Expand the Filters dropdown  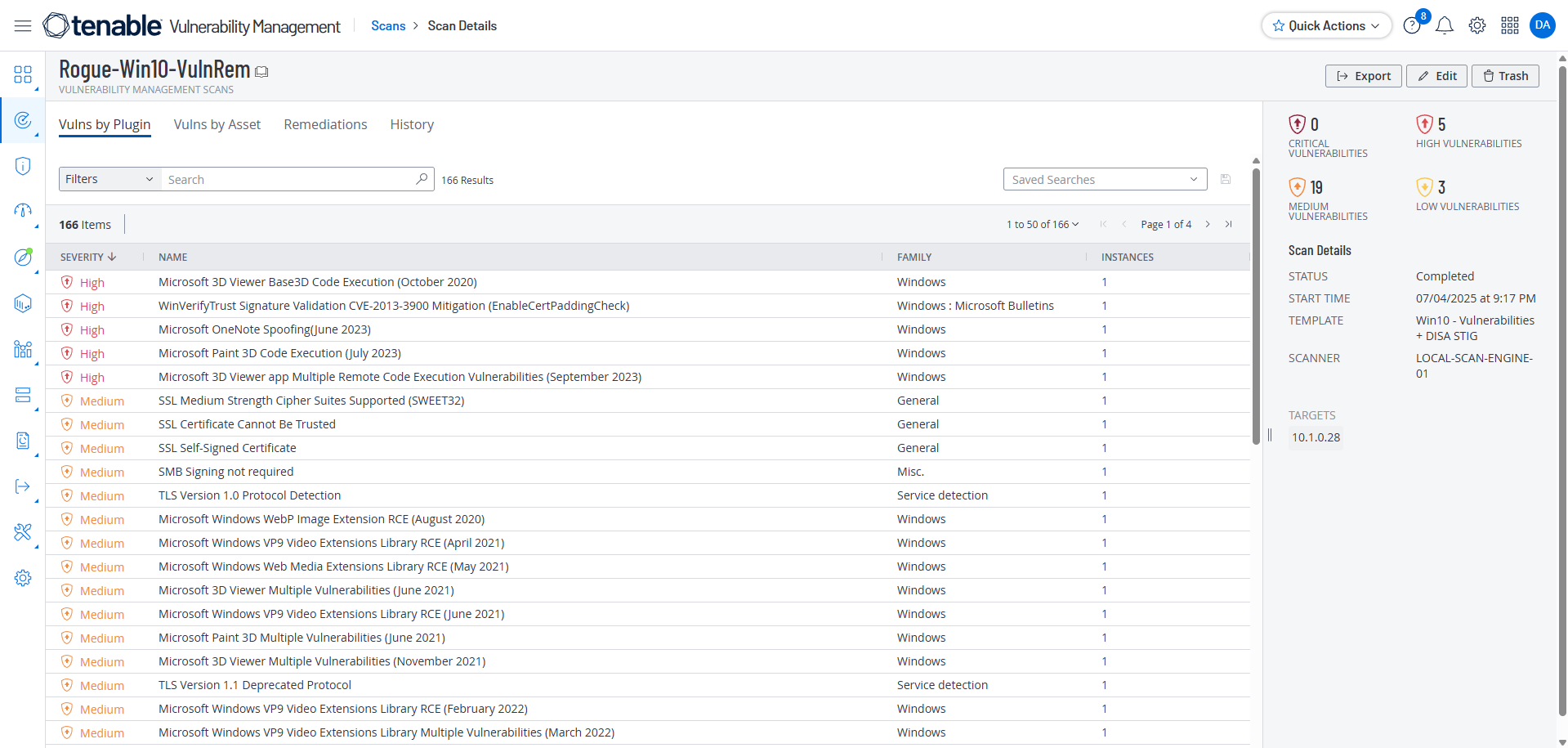point(109,179)
